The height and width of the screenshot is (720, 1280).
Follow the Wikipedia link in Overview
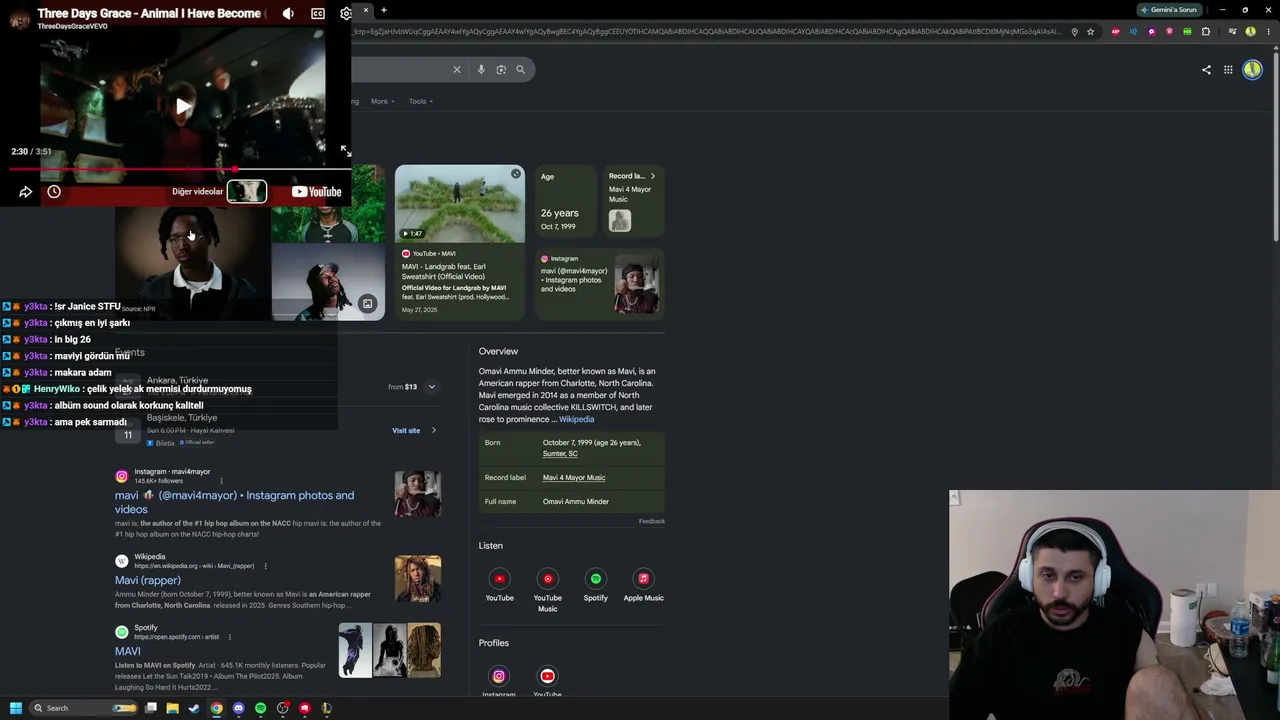[x=576, y=419]
